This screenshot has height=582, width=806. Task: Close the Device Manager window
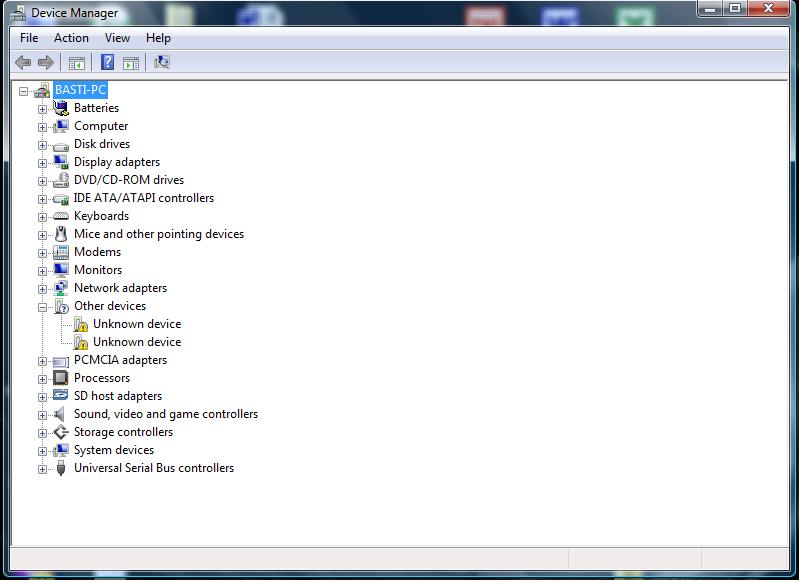pyautogui.click(x=768, y=9)
